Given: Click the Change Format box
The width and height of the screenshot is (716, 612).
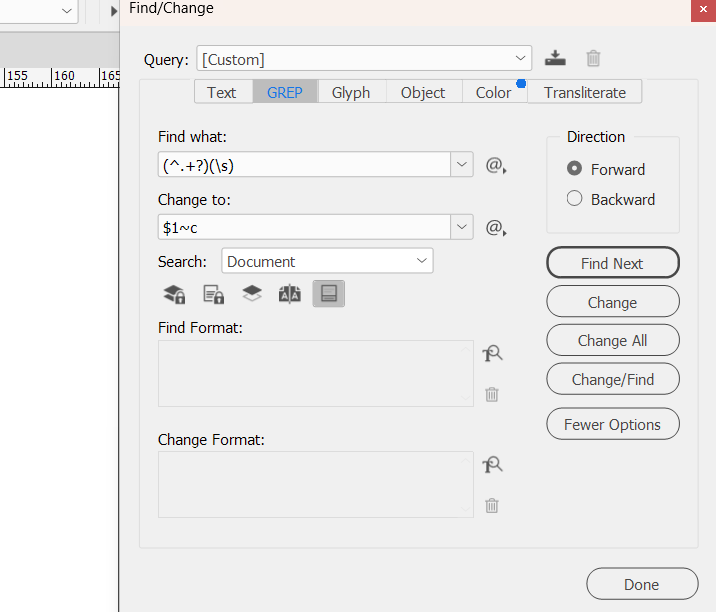Looking at the screenshot, I should pos(316,485).
